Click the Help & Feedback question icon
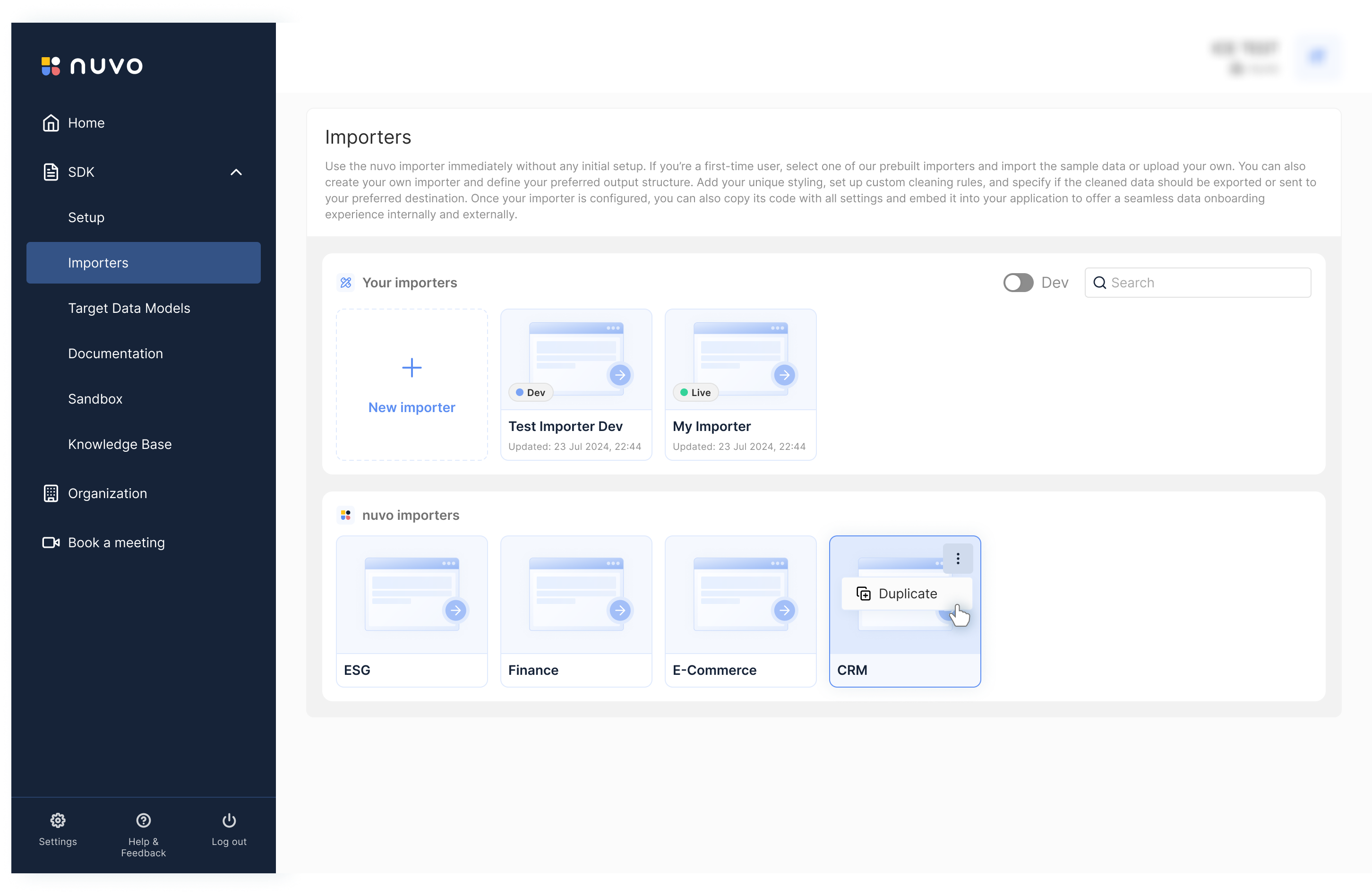1372x896 pixels. tap(144, 820)
